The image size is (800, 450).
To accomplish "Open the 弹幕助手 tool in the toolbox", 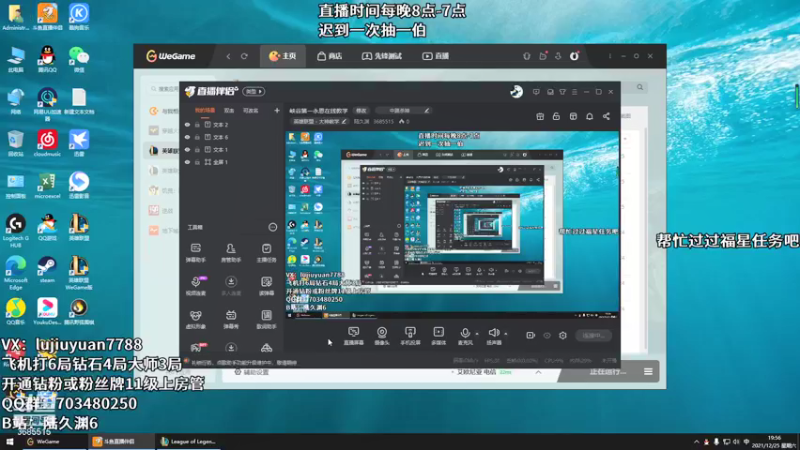I will pyautogui.click(x=195, y=252).
